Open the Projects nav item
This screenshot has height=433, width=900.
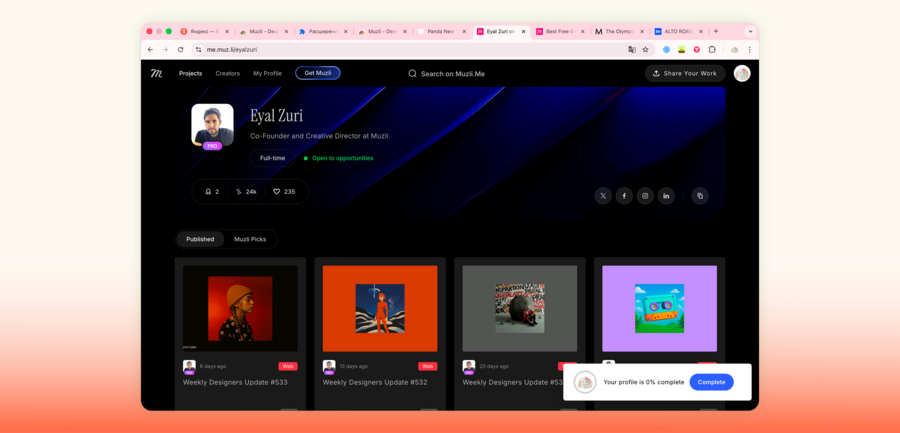tap(191, 74)
